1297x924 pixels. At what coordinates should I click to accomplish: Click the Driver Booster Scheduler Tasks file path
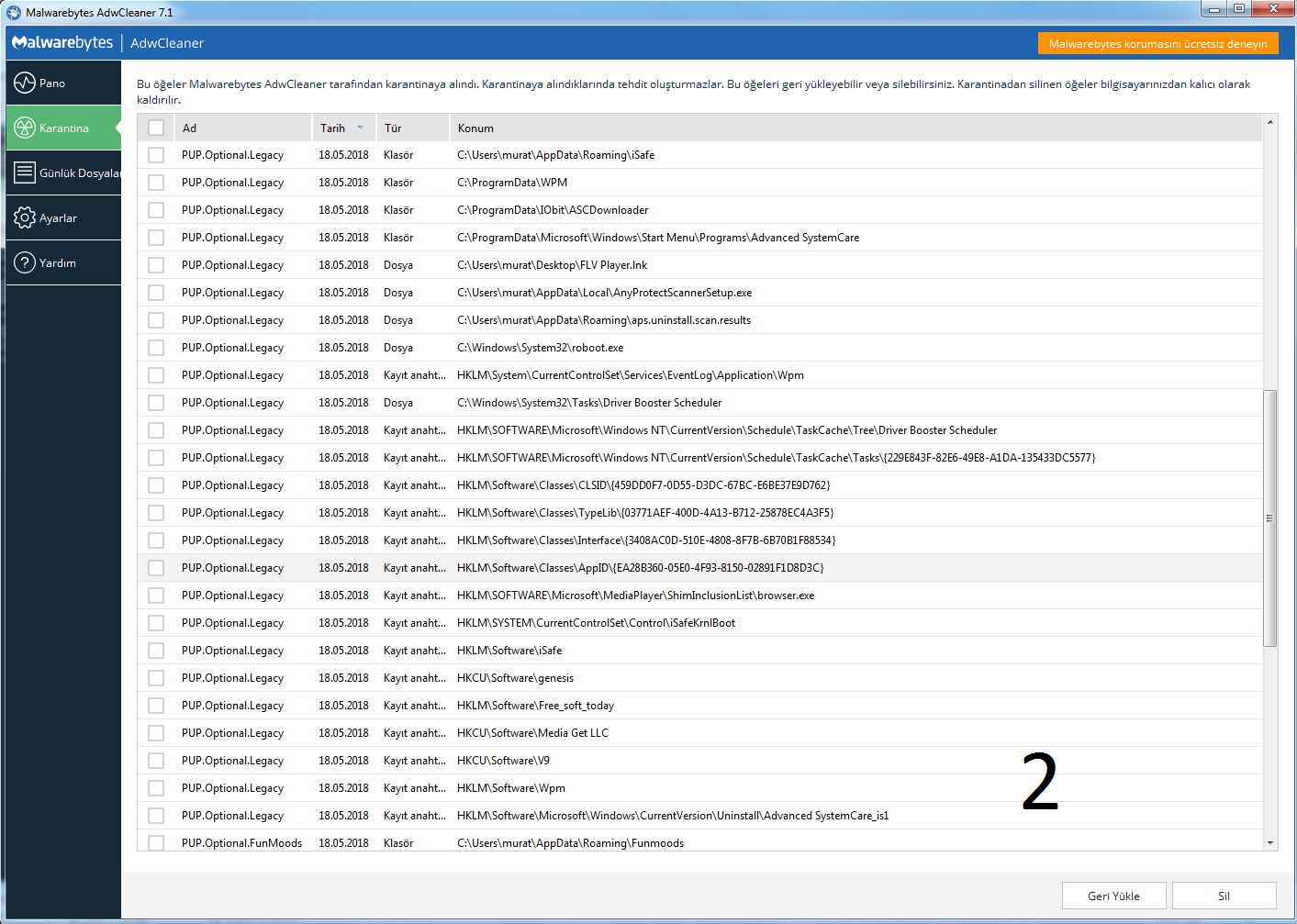coord(589,403)
